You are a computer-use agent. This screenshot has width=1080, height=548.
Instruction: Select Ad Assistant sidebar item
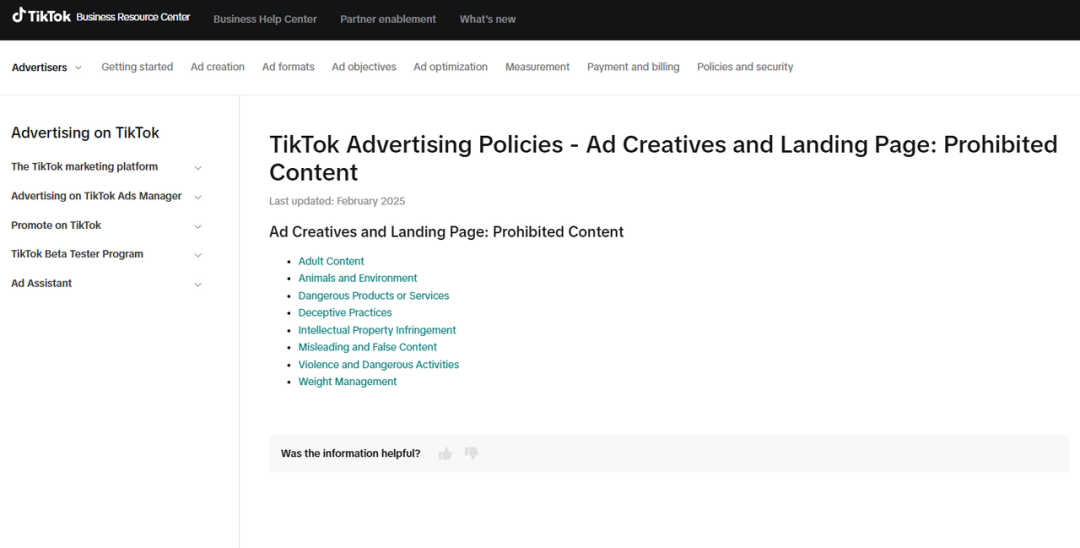pos(41,283)
